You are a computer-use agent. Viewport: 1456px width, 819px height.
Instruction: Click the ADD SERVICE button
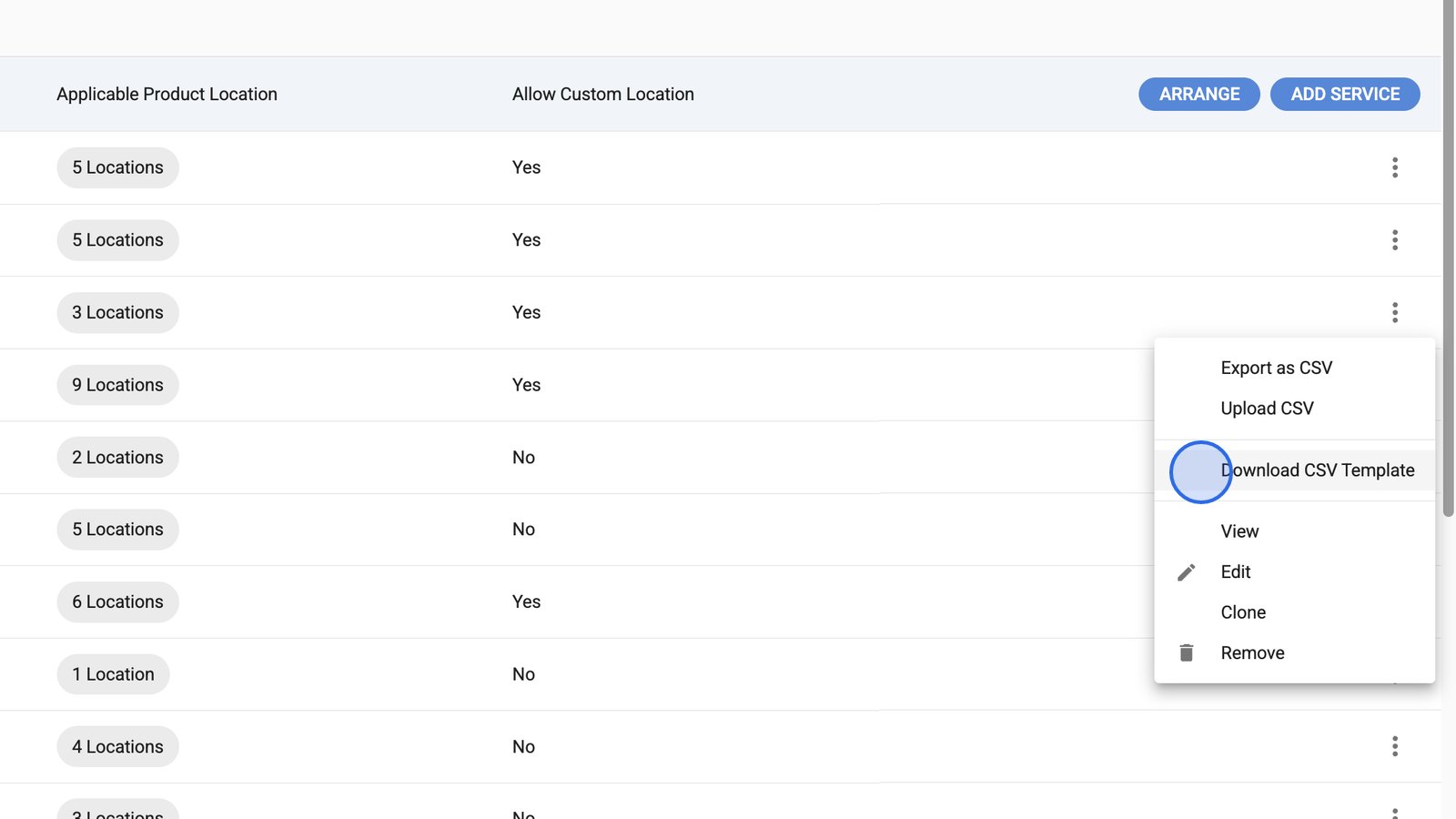coord(1344,95)
